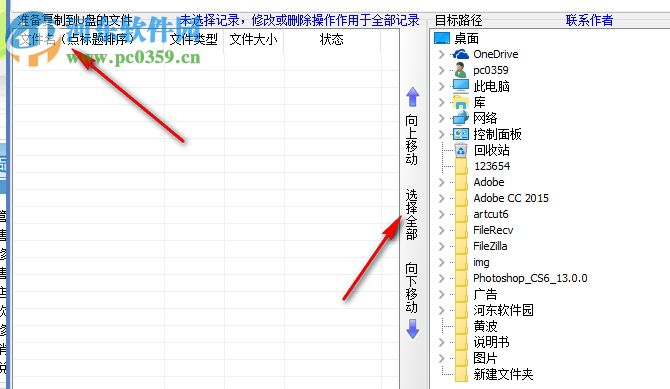Viewport: 670px width, 389px height.
Task: Expand the OneDrive tree node
Action: click(441, 54)
